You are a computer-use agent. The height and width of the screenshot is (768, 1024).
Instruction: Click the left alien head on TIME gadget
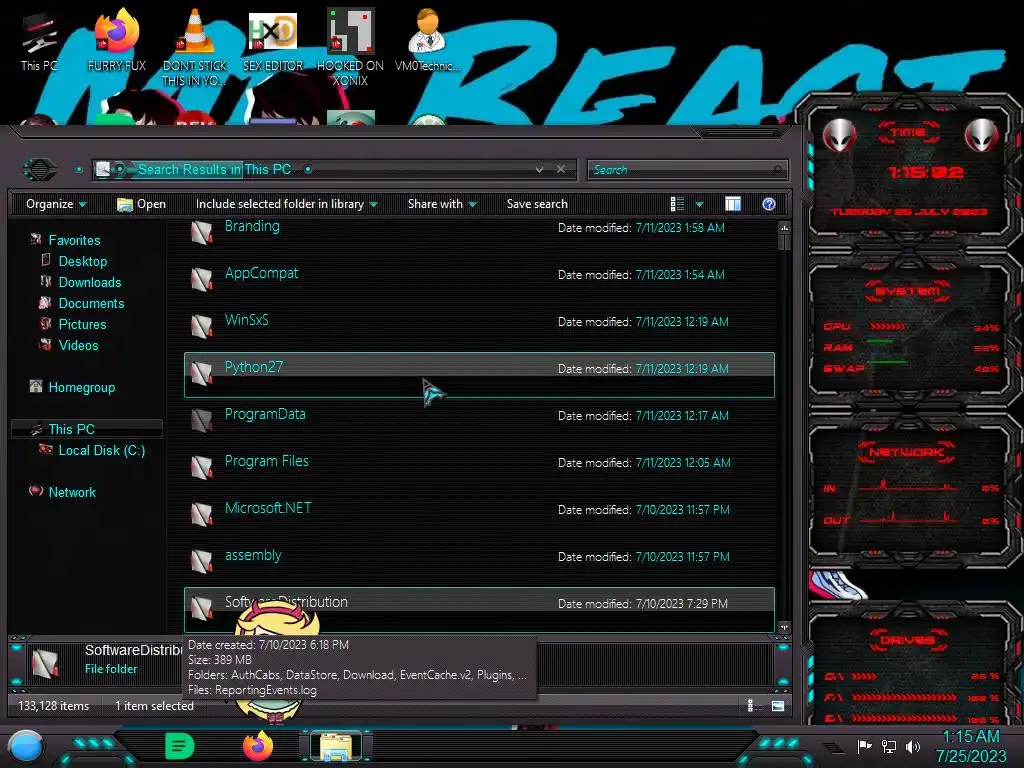839,136
